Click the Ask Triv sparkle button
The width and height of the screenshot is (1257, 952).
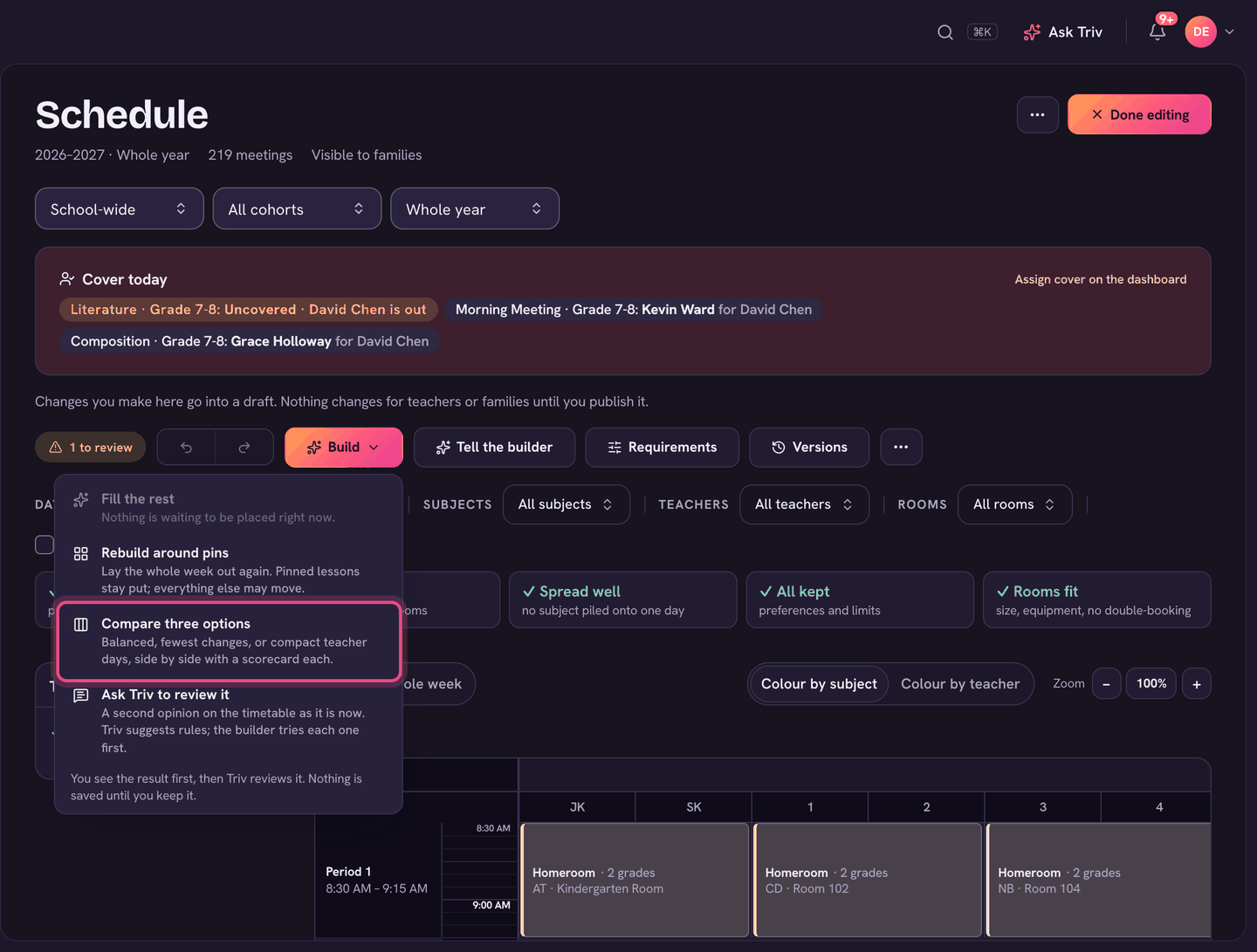[x=1063, y=32]
